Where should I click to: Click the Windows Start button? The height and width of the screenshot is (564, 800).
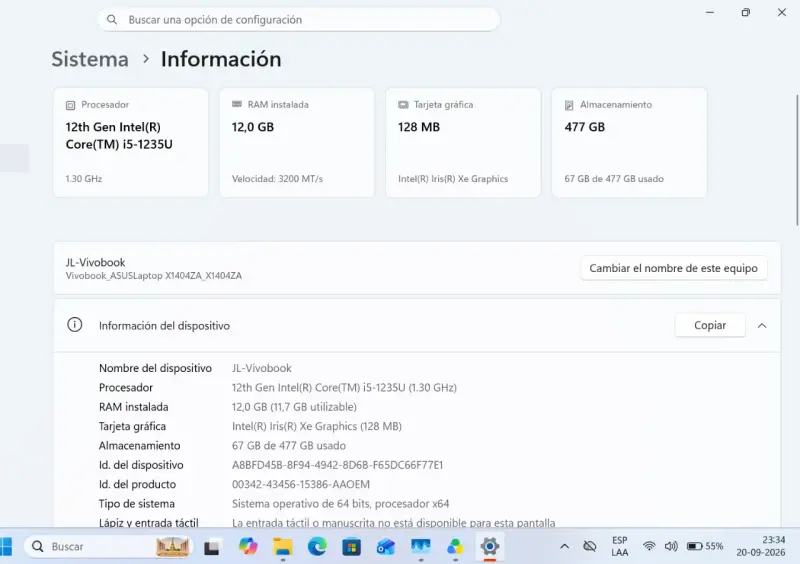click(5, 547)
